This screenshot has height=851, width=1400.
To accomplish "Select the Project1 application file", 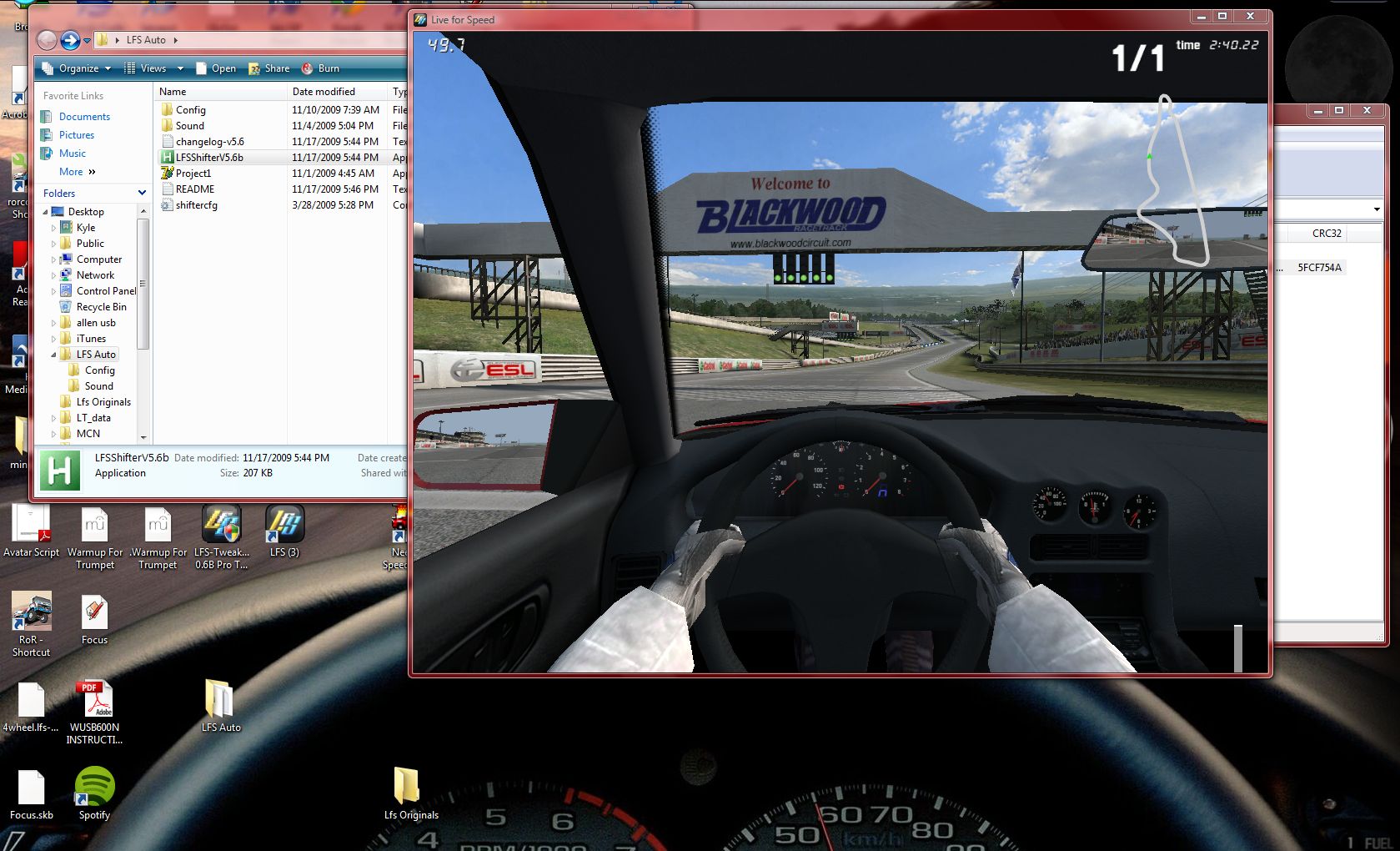I will (x=193, y=174).
